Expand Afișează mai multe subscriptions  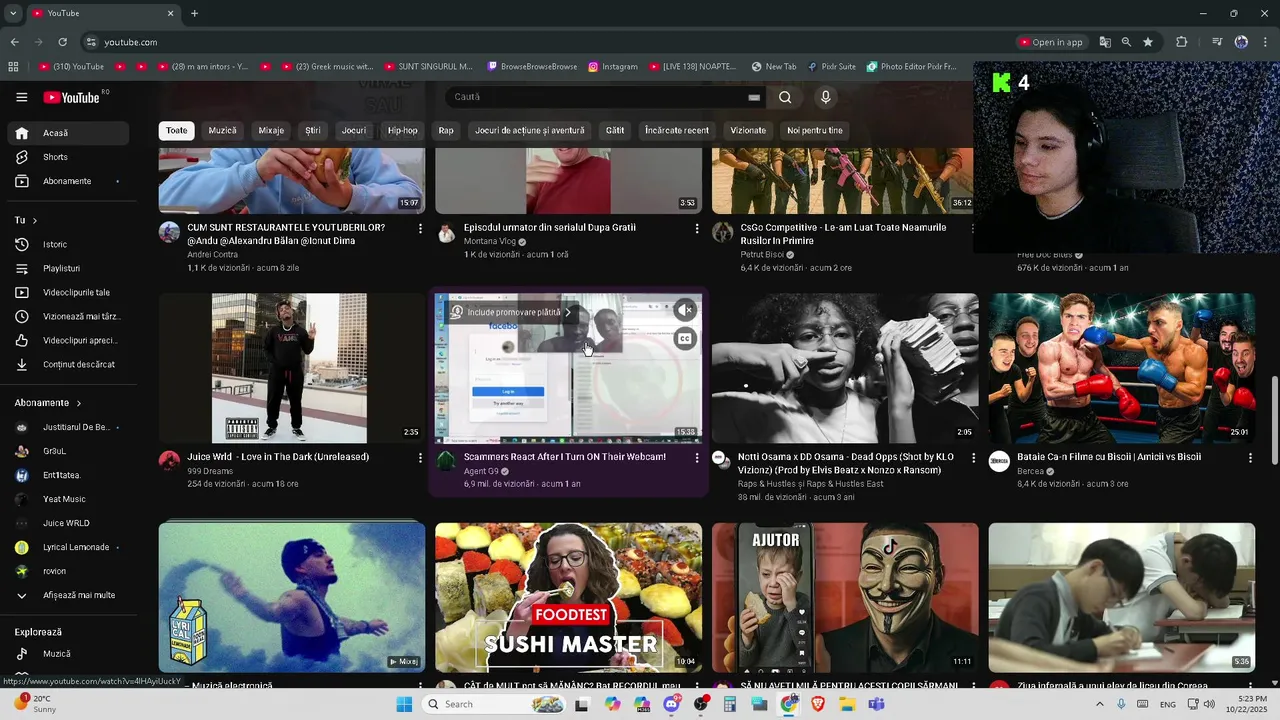pyautogui.click(x=68, y=595)
